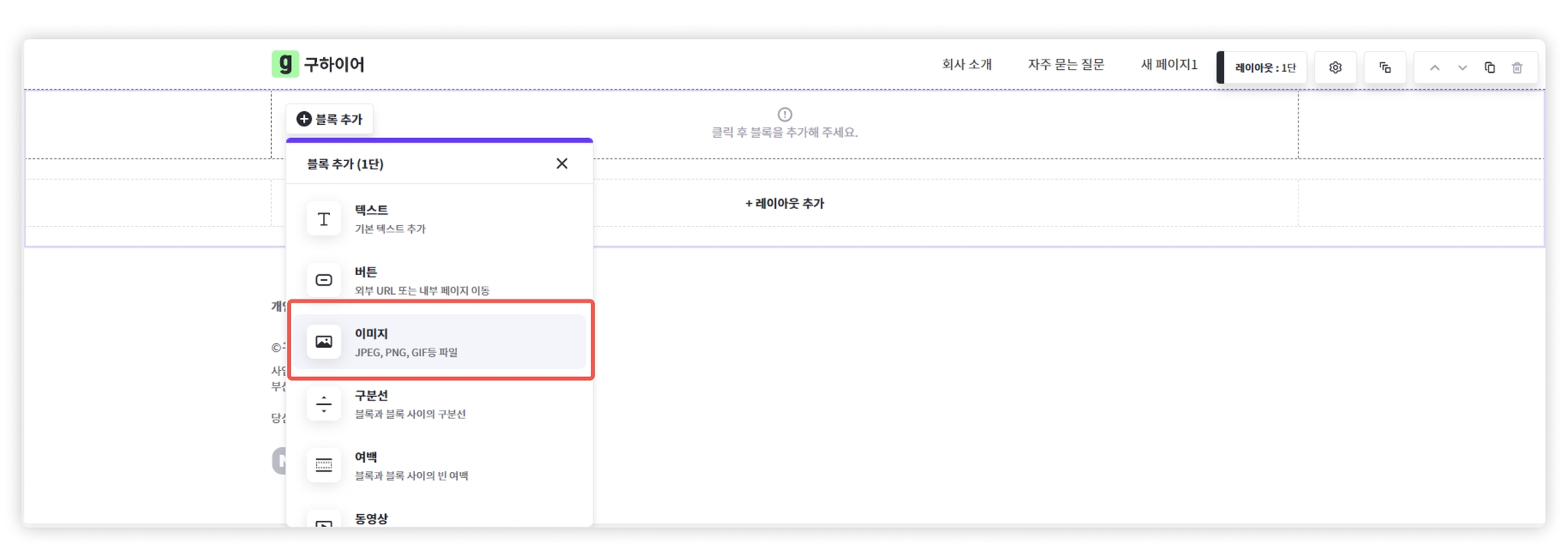This screenshot has height=560, width=1568.
Task: Select the 텍스트 block option
Action: point(439,218)
